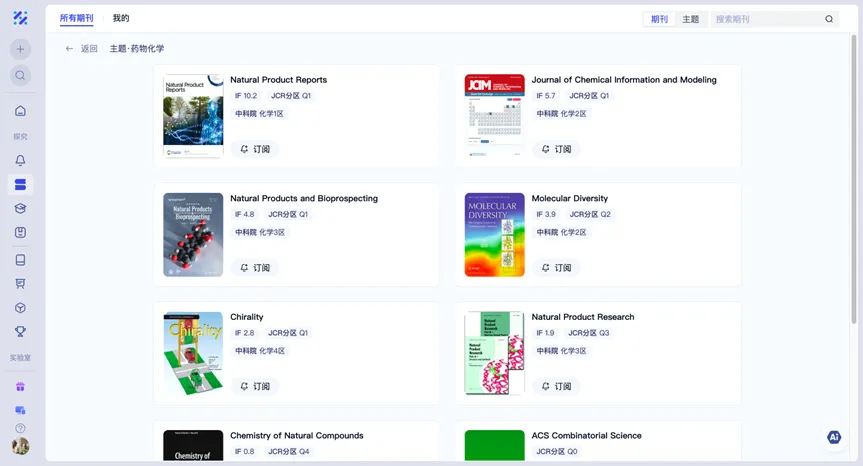
Task: Open the help question mark icon
Action: coord(20,428)
